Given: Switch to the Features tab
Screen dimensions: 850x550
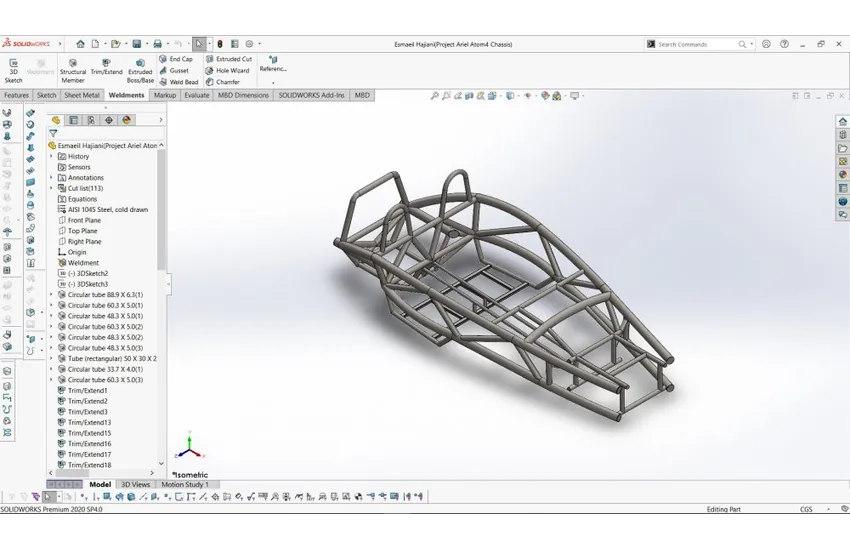Looking at the screenshot, I should 16,95.
